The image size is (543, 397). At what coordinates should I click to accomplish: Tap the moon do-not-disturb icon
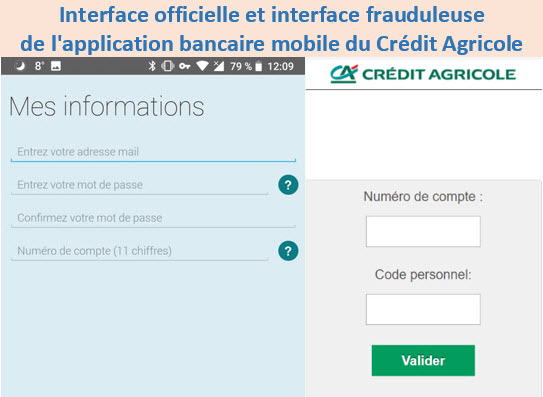(x=20, y=65)
